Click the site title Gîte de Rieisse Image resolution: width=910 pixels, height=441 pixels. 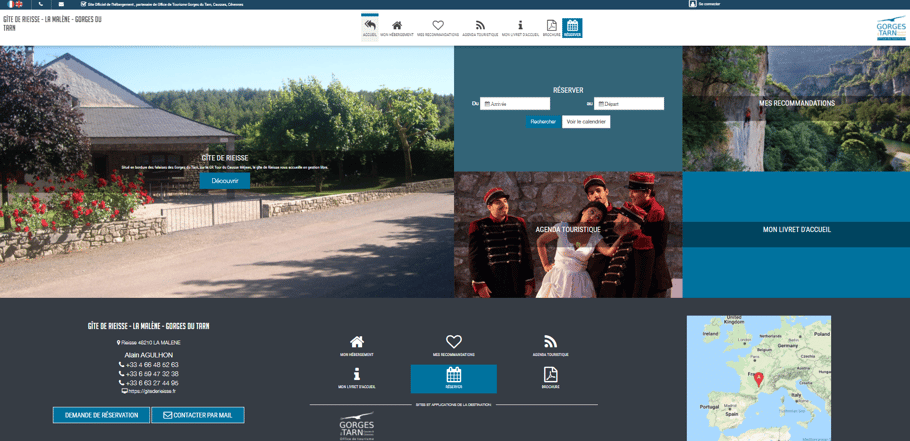[x=52, y=23]
